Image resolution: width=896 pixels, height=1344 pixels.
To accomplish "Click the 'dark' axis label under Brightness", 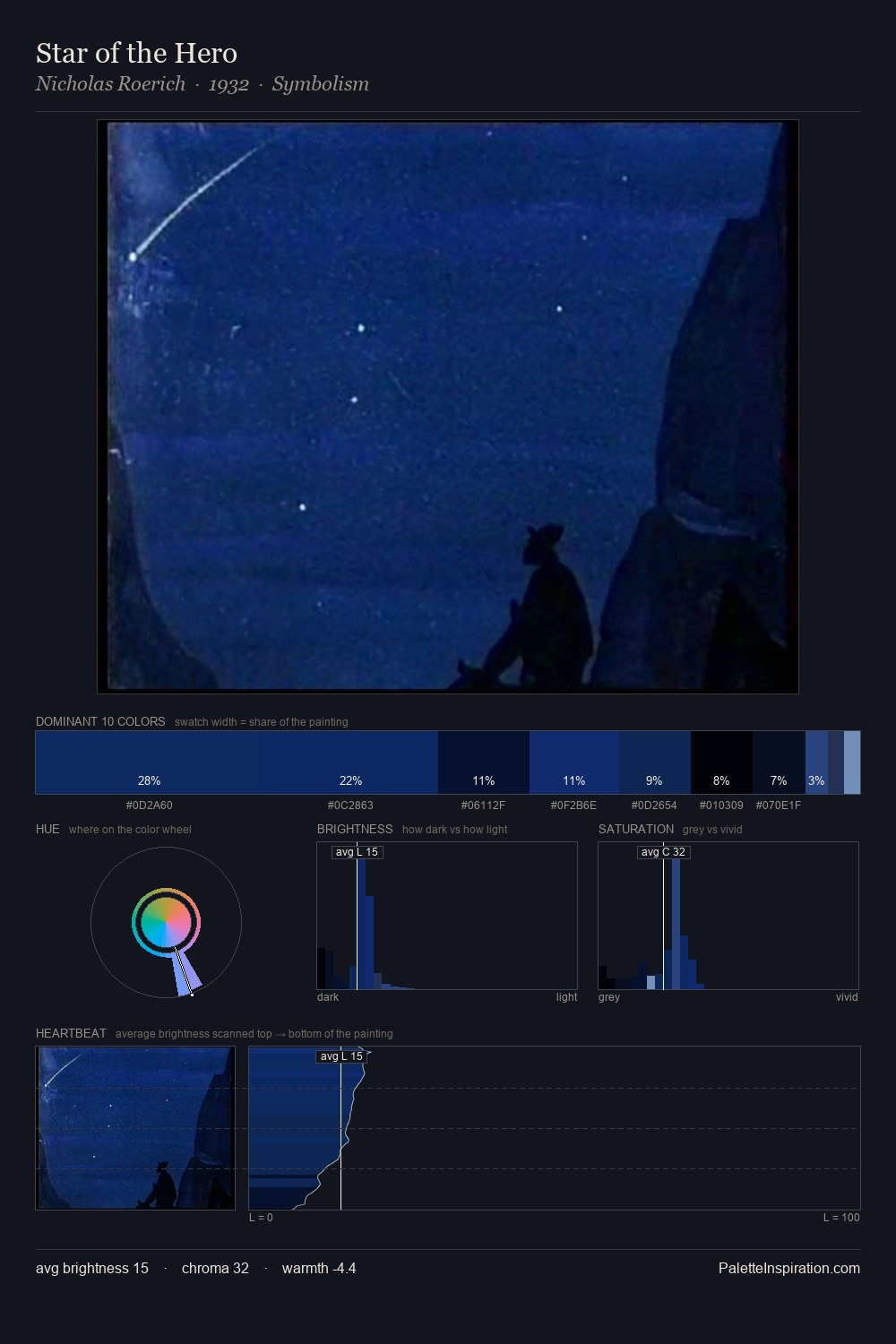I will [x=328, y=997].
